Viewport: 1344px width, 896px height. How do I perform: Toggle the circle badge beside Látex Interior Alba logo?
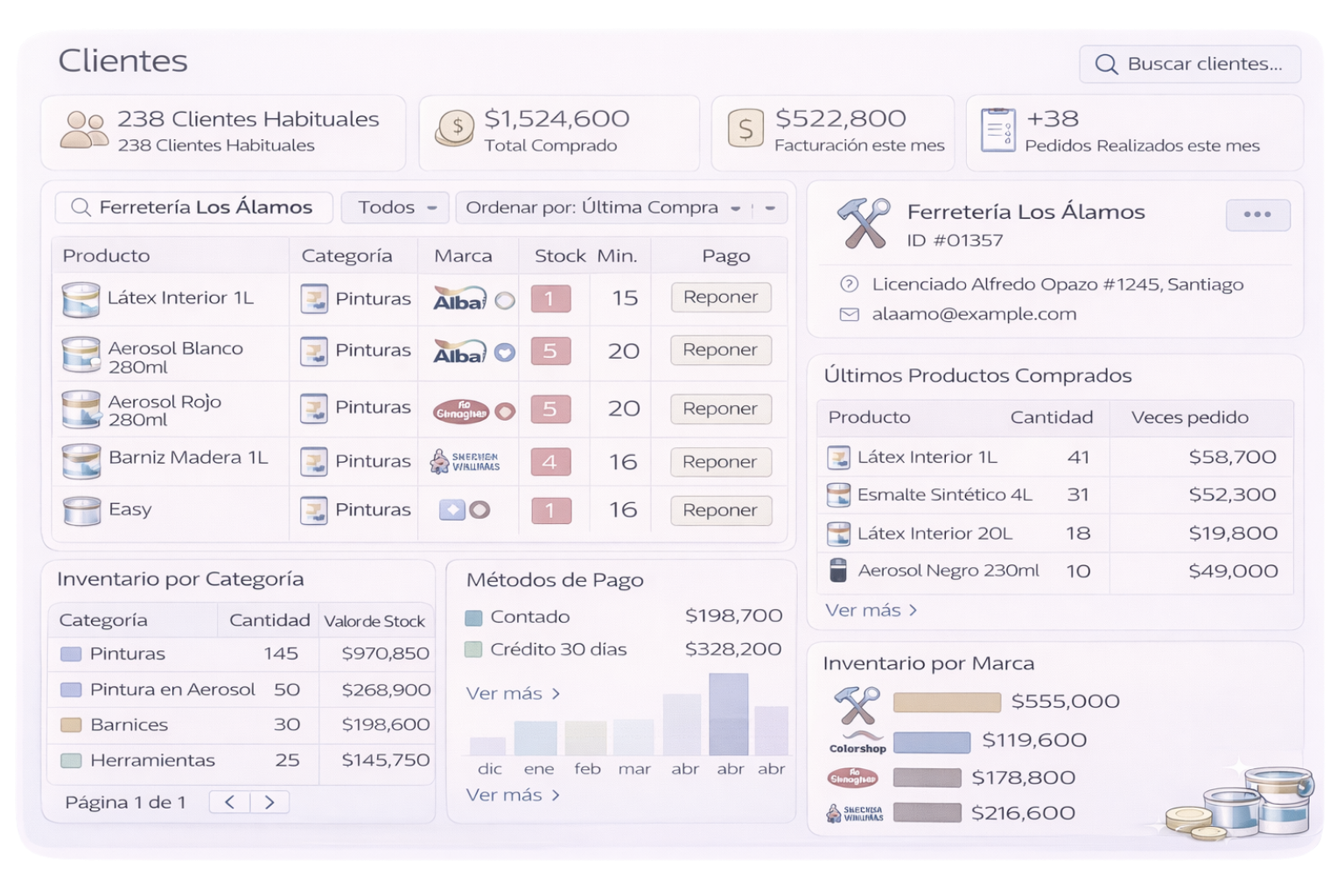click(505, 300)
